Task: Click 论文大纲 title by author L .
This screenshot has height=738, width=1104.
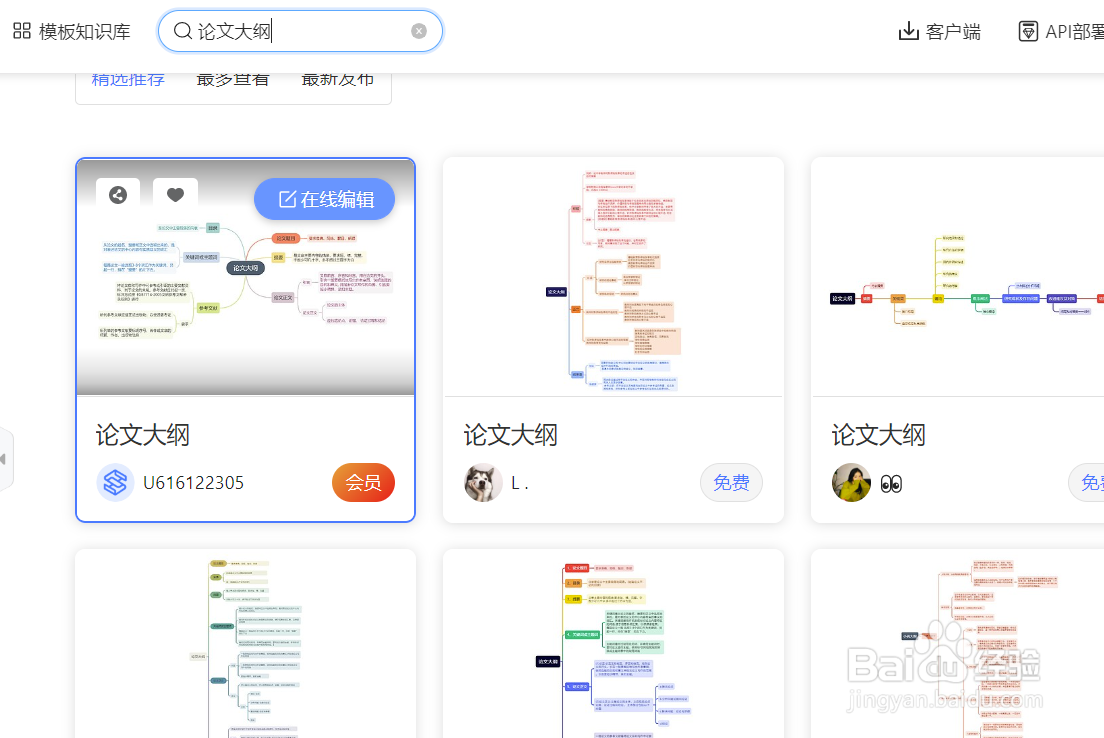Action: (x=510, y=434)
